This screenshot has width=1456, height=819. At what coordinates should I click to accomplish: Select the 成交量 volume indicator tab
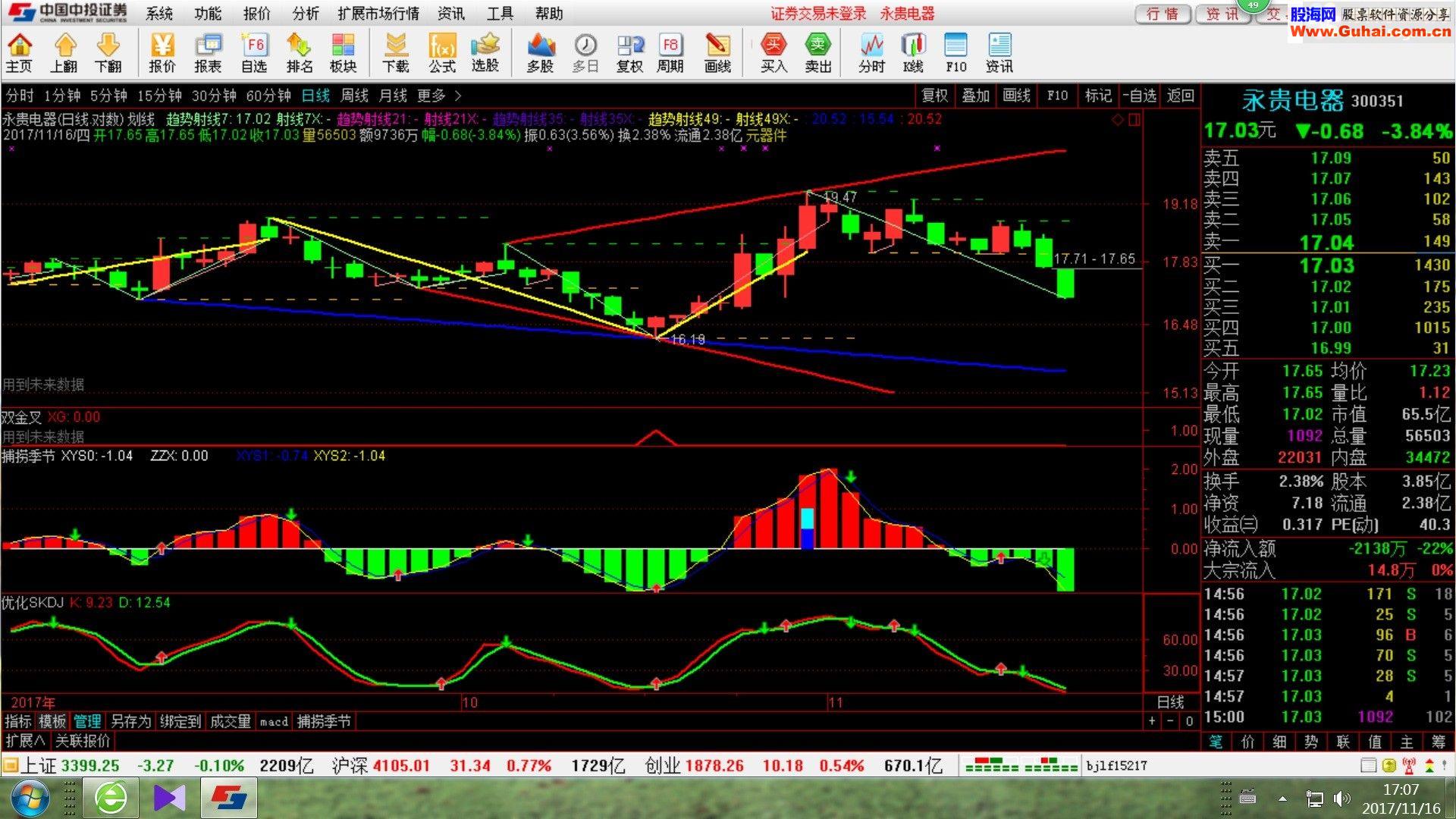point(230,721)
